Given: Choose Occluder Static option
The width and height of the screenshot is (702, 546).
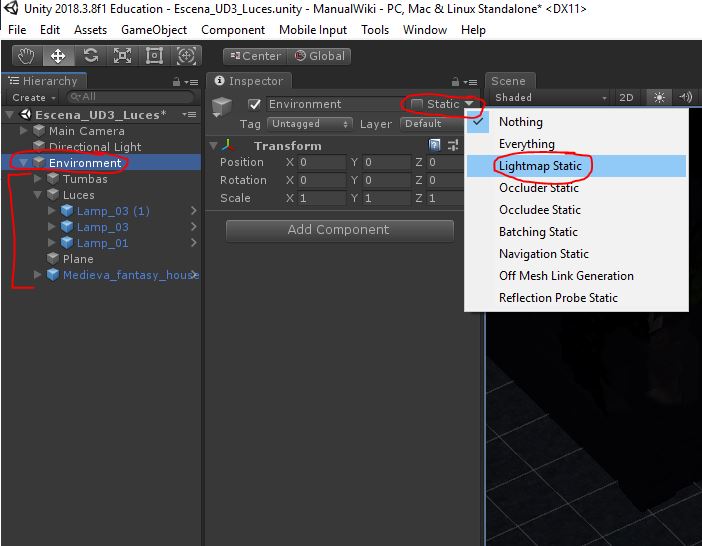Looking at the screenshot, I should pos(576,188).
